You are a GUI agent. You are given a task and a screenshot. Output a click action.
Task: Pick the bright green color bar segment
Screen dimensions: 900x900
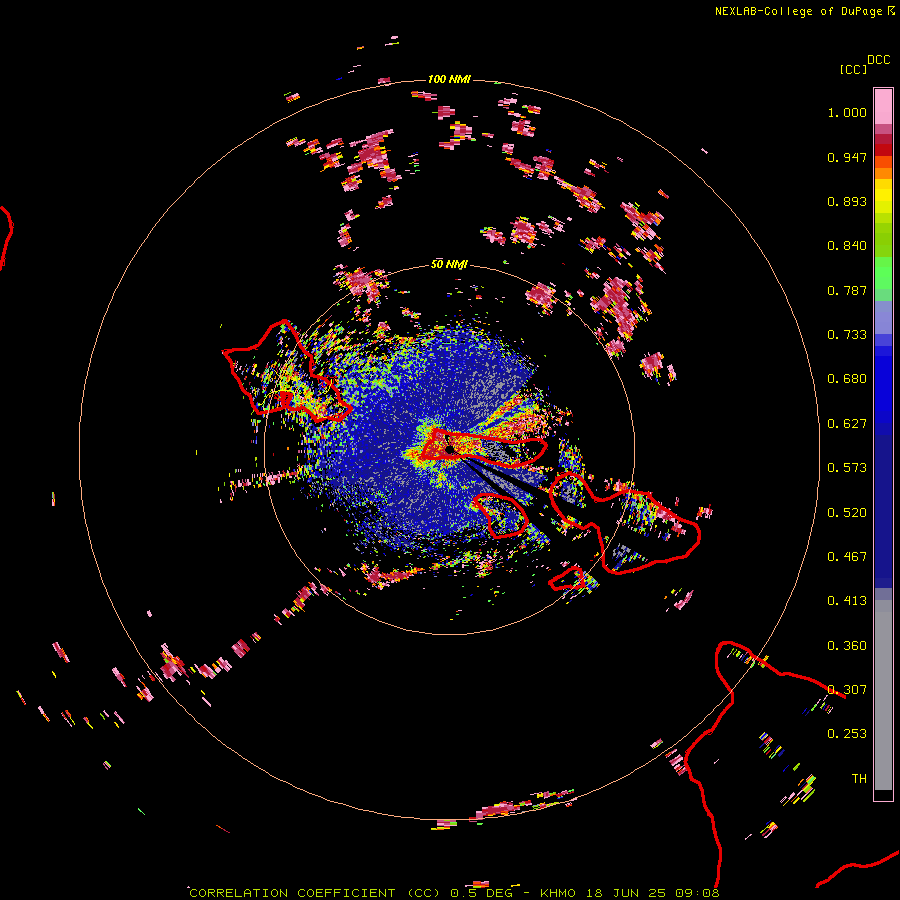(883, 273)
